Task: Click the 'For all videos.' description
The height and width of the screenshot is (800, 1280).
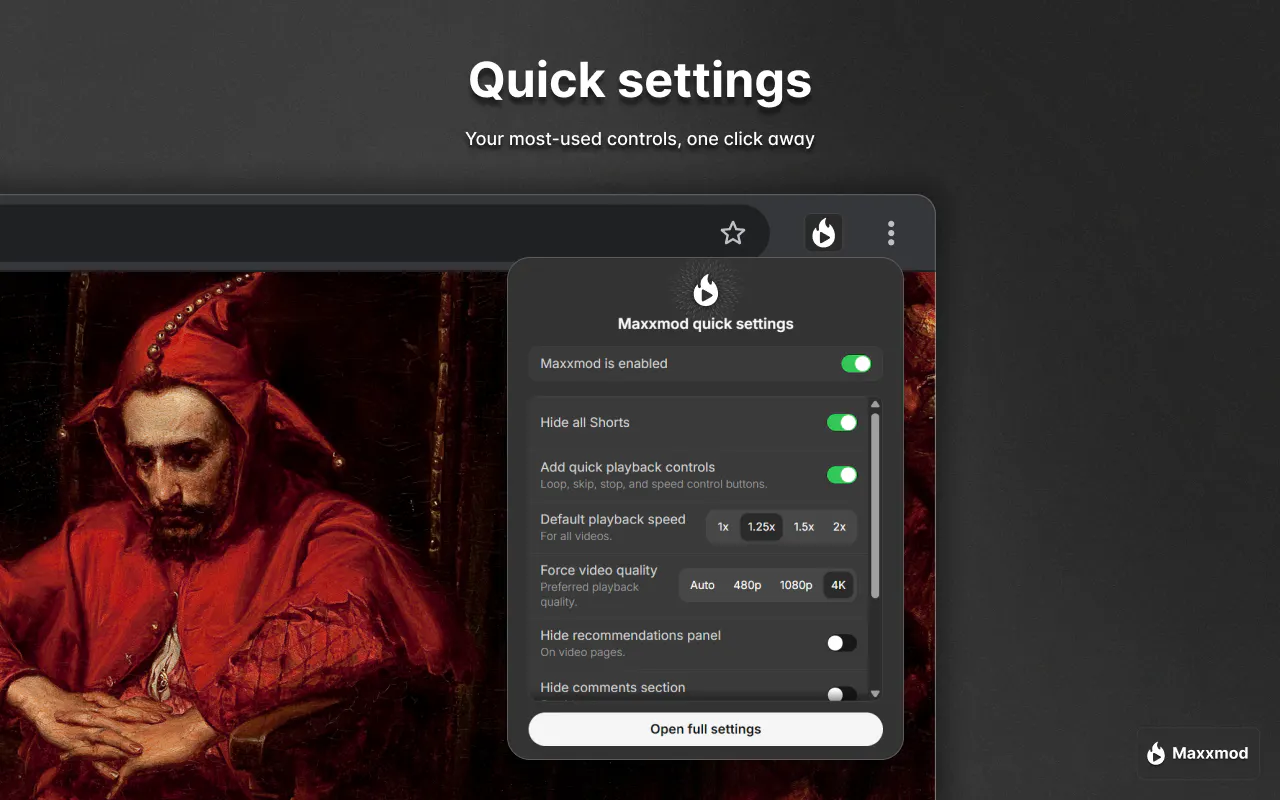Action: (x=576, y=536)
